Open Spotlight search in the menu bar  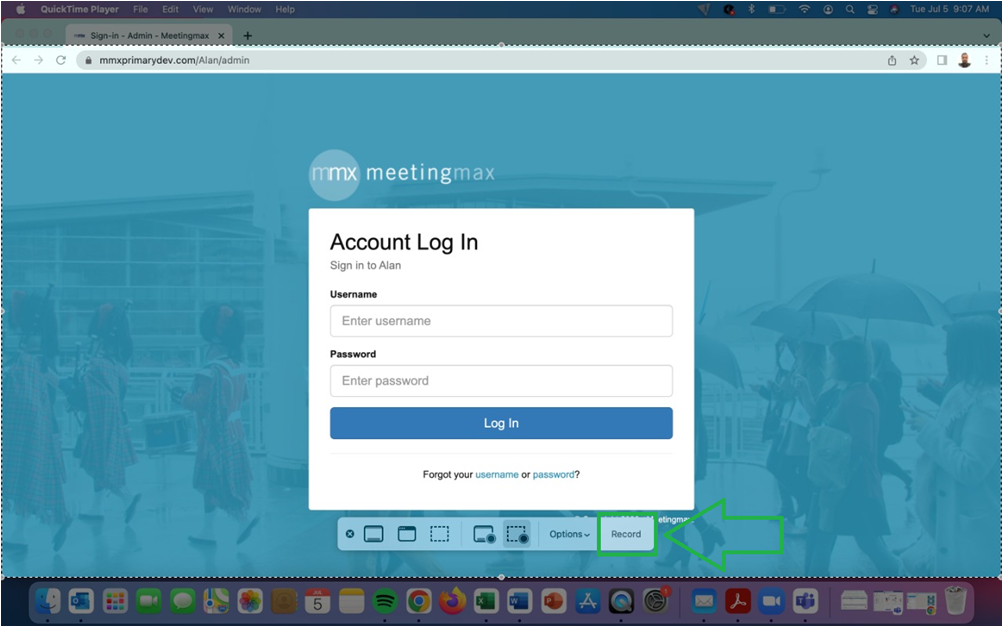click(850, 9)
